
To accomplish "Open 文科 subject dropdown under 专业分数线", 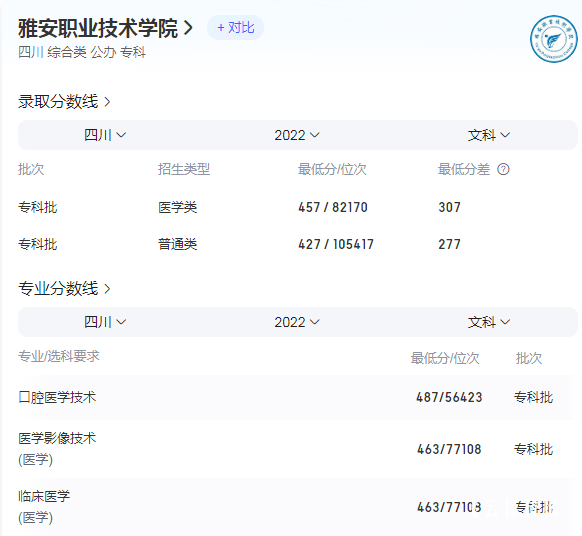I will point(488,322).
